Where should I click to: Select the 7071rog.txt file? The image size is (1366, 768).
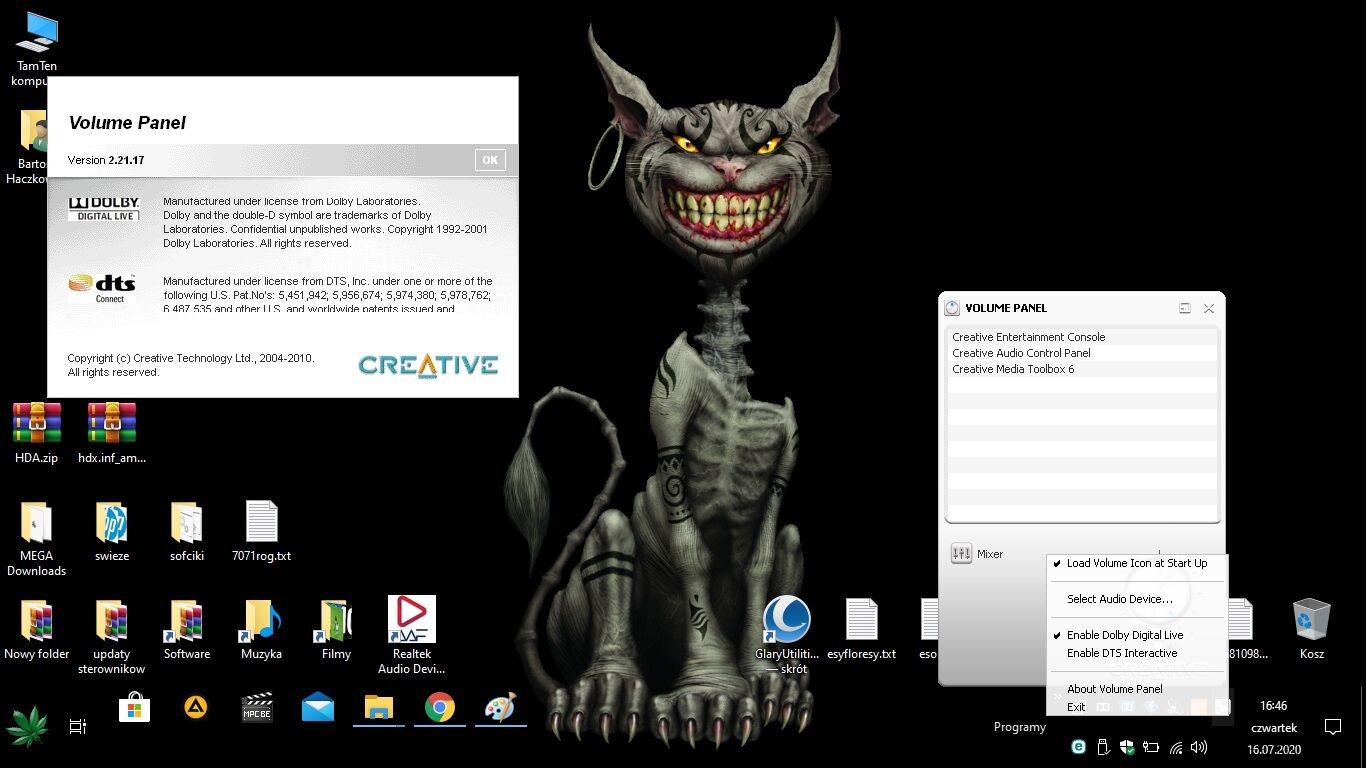(x=261, y=531)
